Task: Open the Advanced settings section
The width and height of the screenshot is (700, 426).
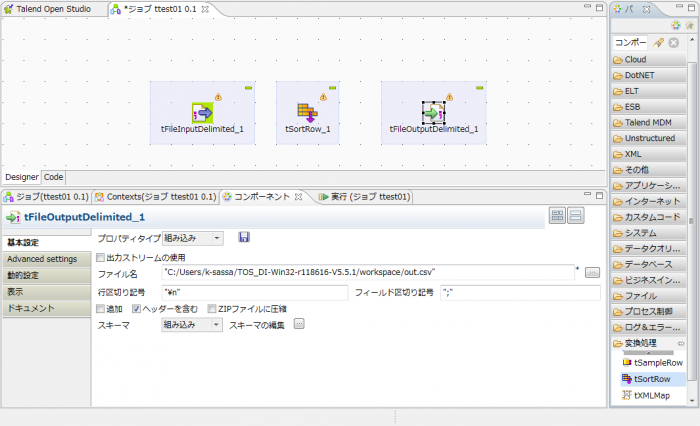Action: (x=46, y=259)
